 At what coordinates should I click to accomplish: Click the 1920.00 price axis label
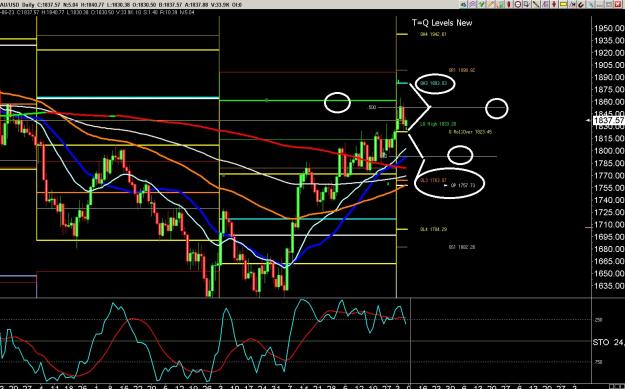coord(609,53)
